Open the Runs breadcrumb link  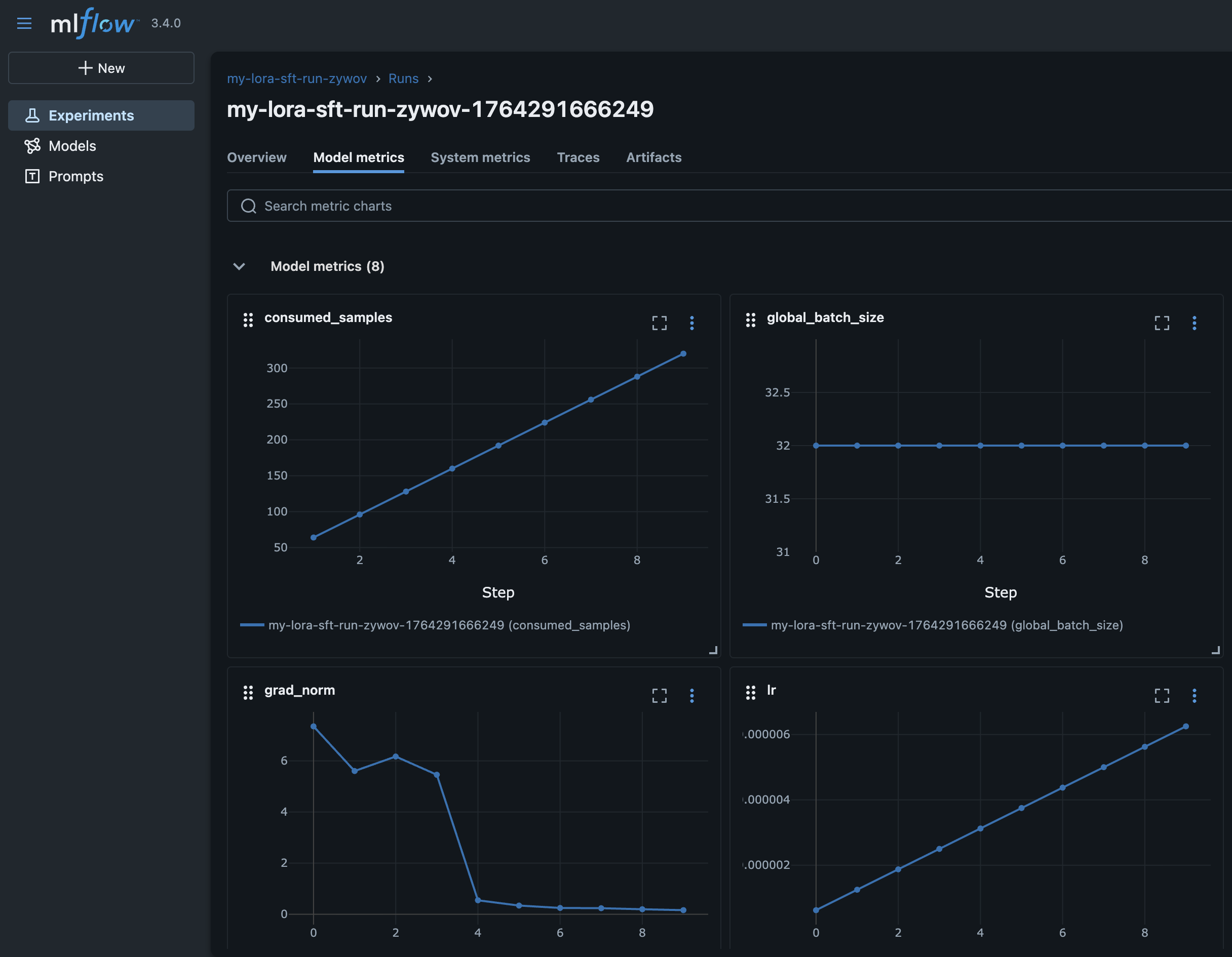point(403,78)
